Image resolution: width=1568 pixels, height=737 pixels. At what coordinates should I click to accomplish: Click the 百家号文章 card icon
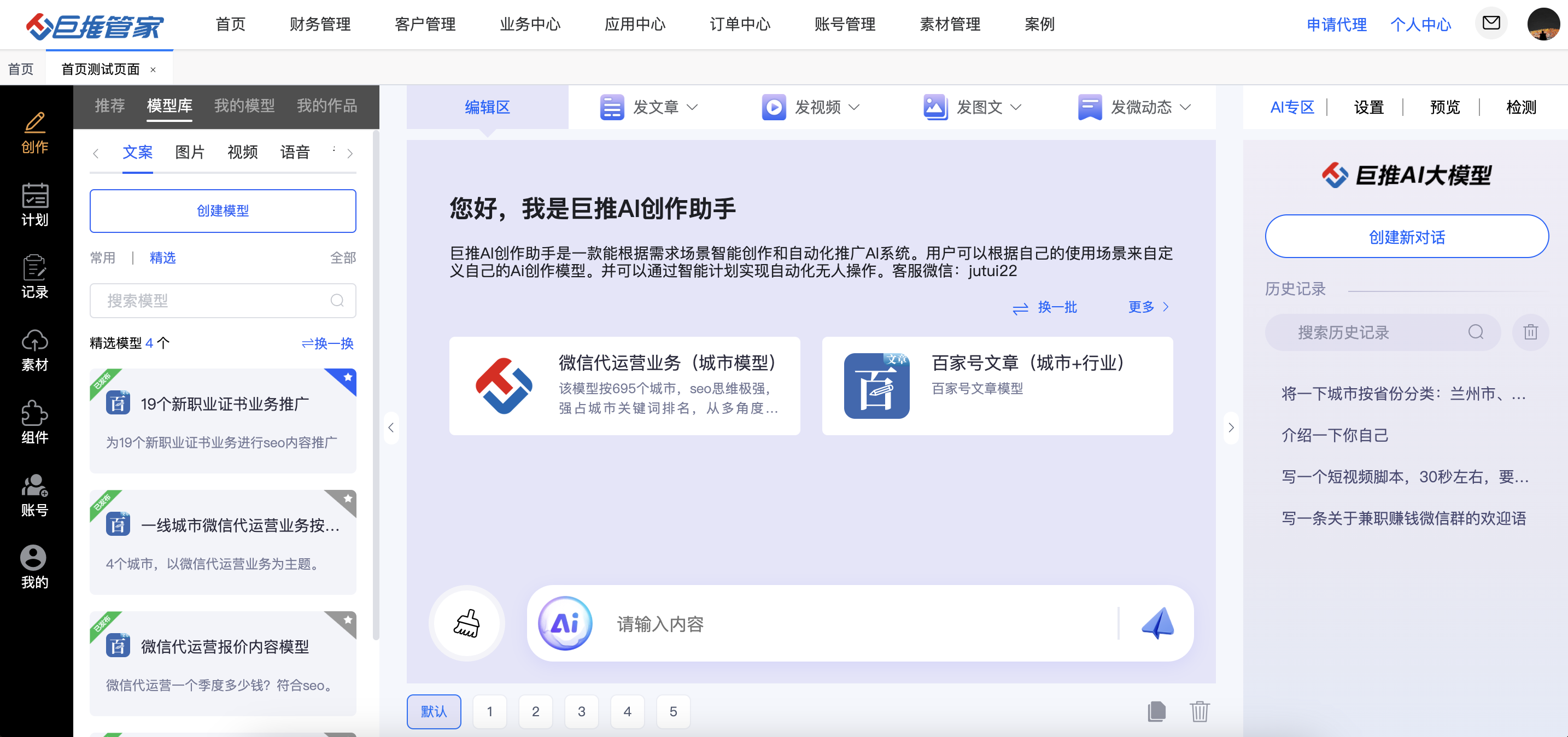[876, 386]
